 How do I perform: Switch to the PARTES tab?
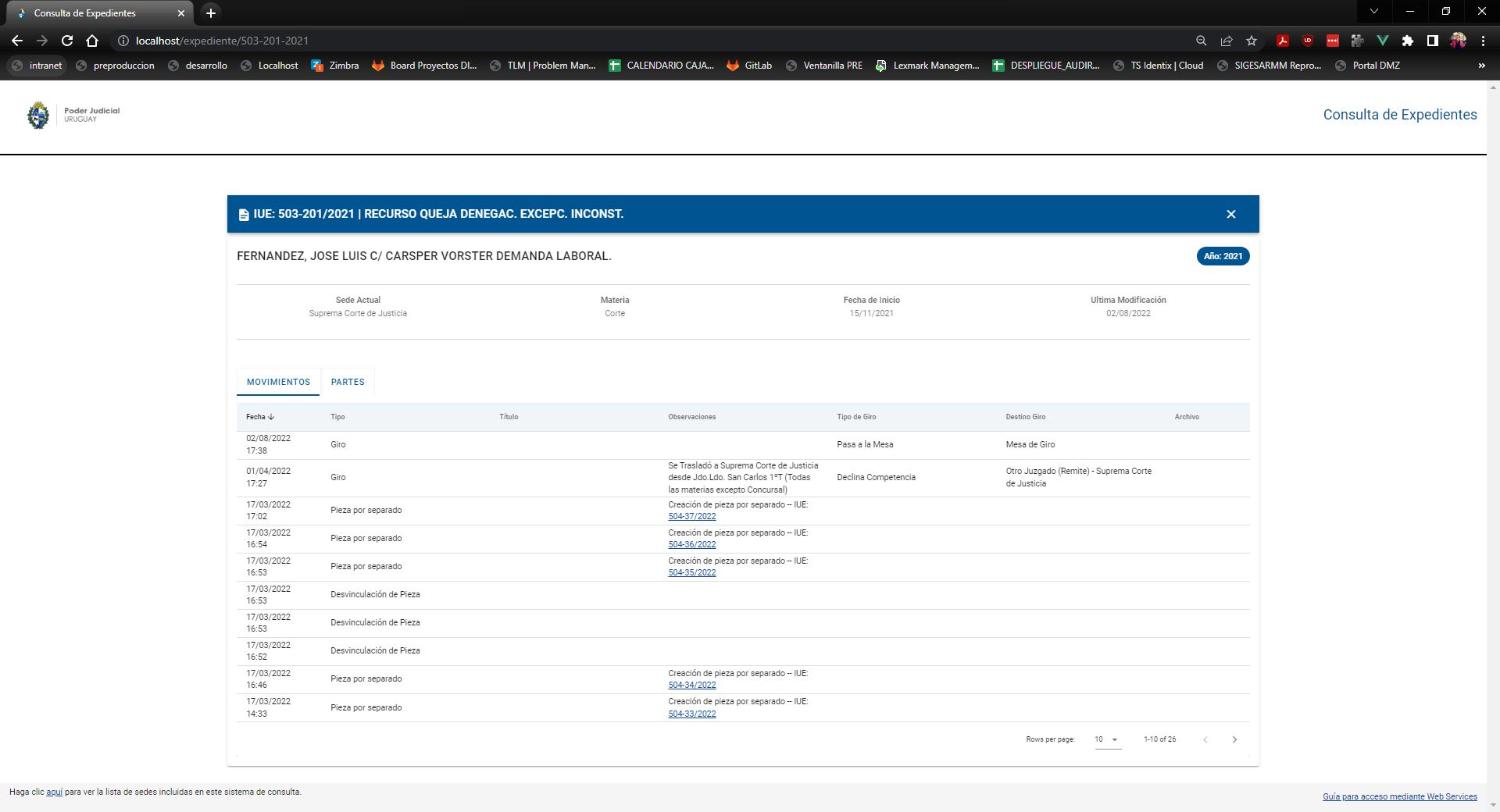pyautogui.click(x=348, y=382)
